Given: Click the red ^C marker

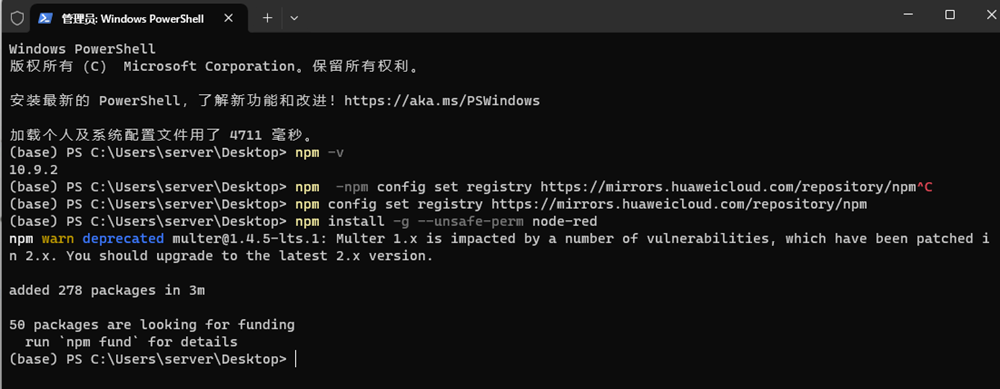Looking at the screenshot, I should coord(924,187).
